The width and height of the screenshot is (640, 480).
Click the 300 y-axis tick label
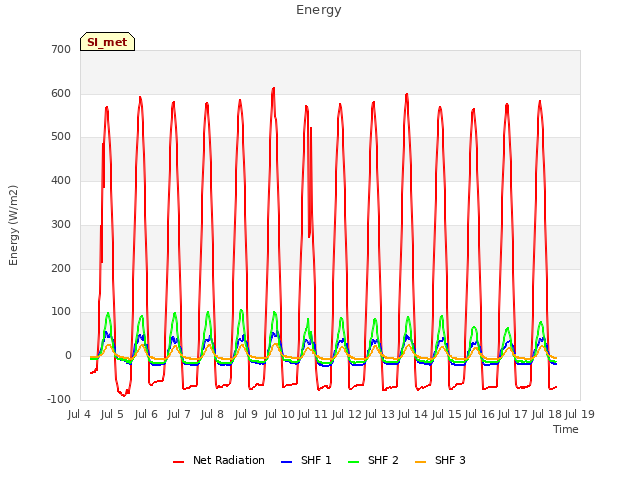pyautogui.click(x=61, y=224)
